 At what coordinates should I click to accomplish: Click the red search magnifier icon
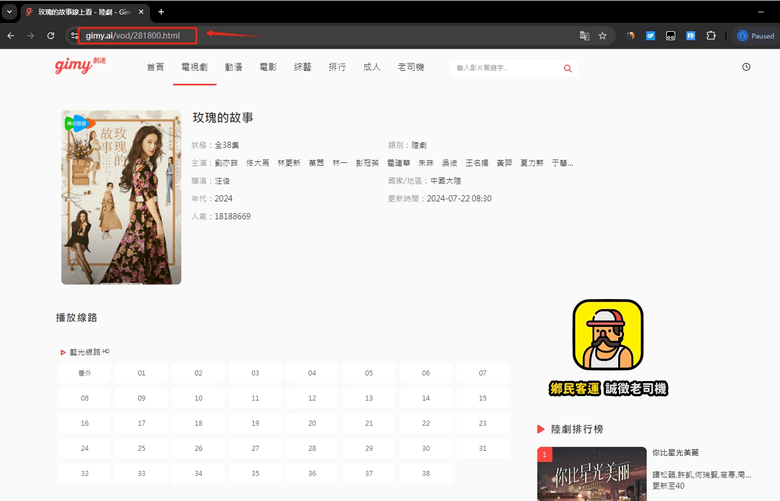568,68
